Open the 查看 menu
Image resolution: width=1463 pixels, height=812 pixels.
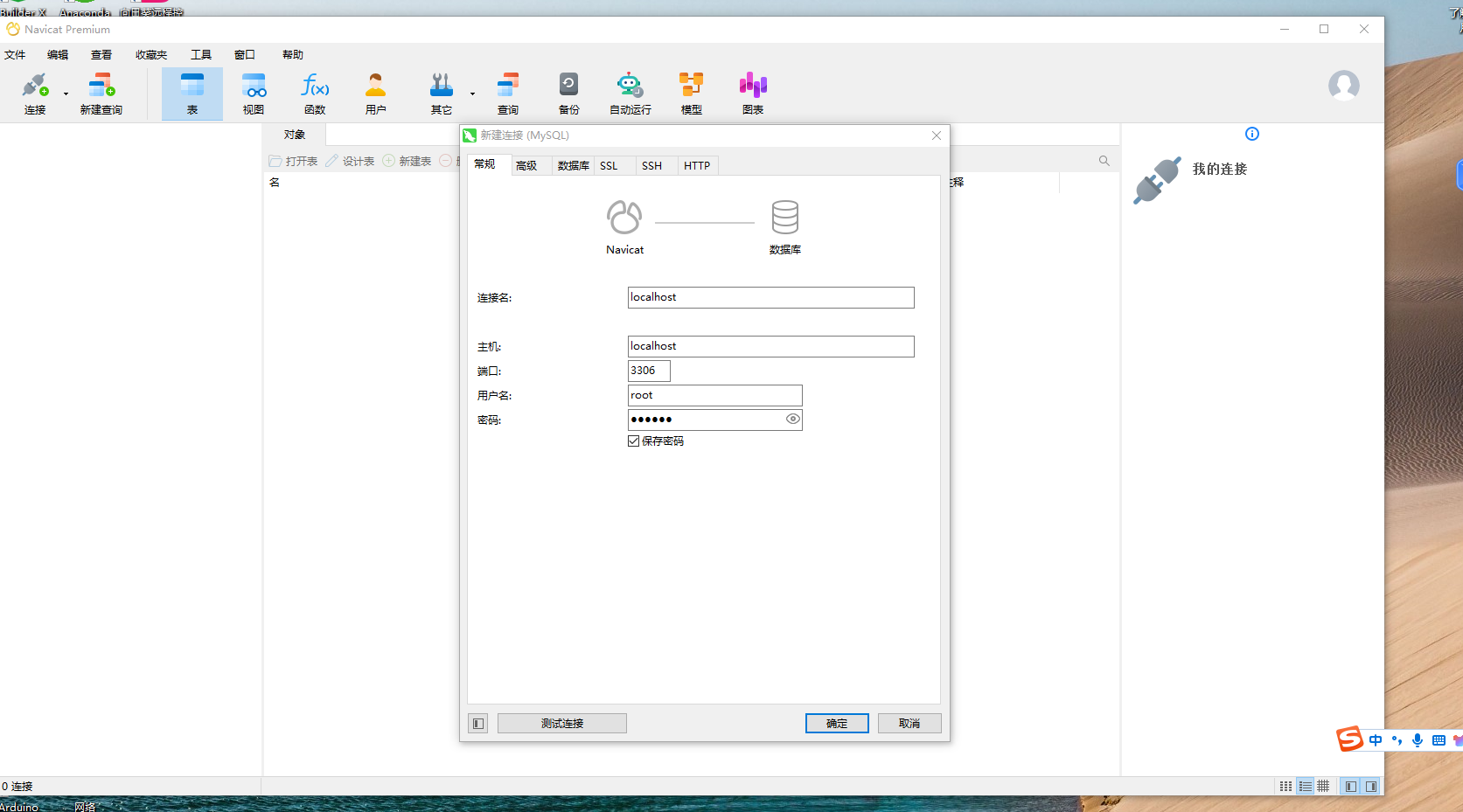(101, 55)
